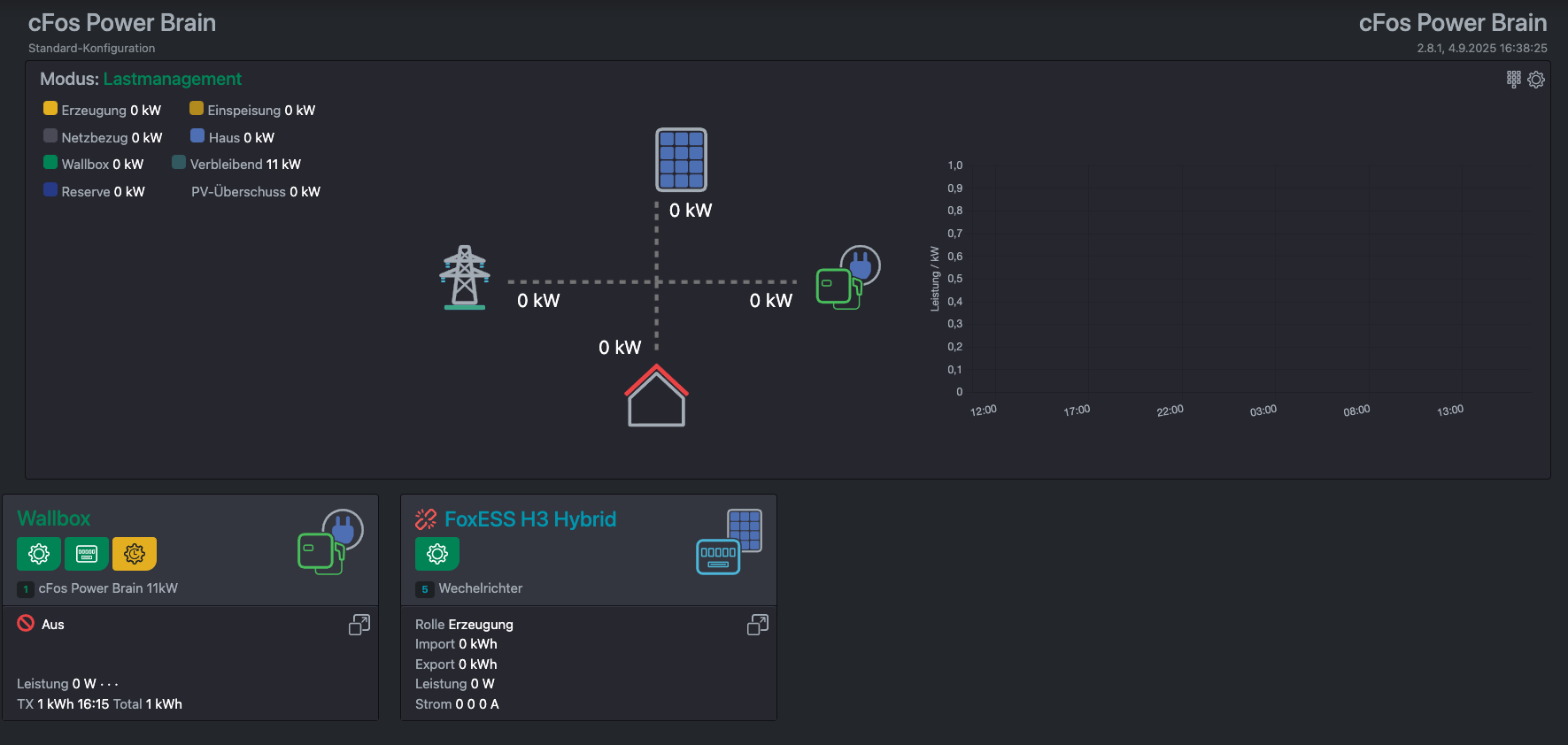Click the Standard-Konfiguration subtitle
The image size is (1568, 745).
tap(92, 49)
